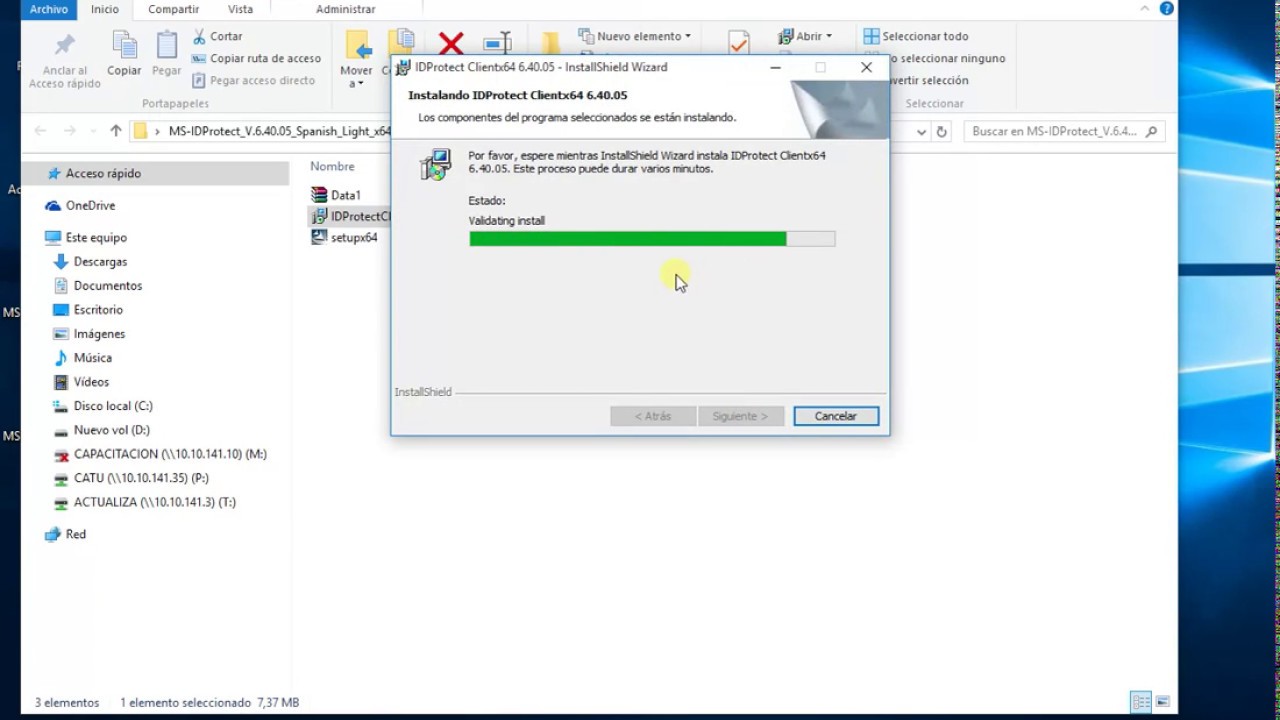Viewport: 1280px width, 720px height.
Task: Open the Documentos folder
Action: 108,285
